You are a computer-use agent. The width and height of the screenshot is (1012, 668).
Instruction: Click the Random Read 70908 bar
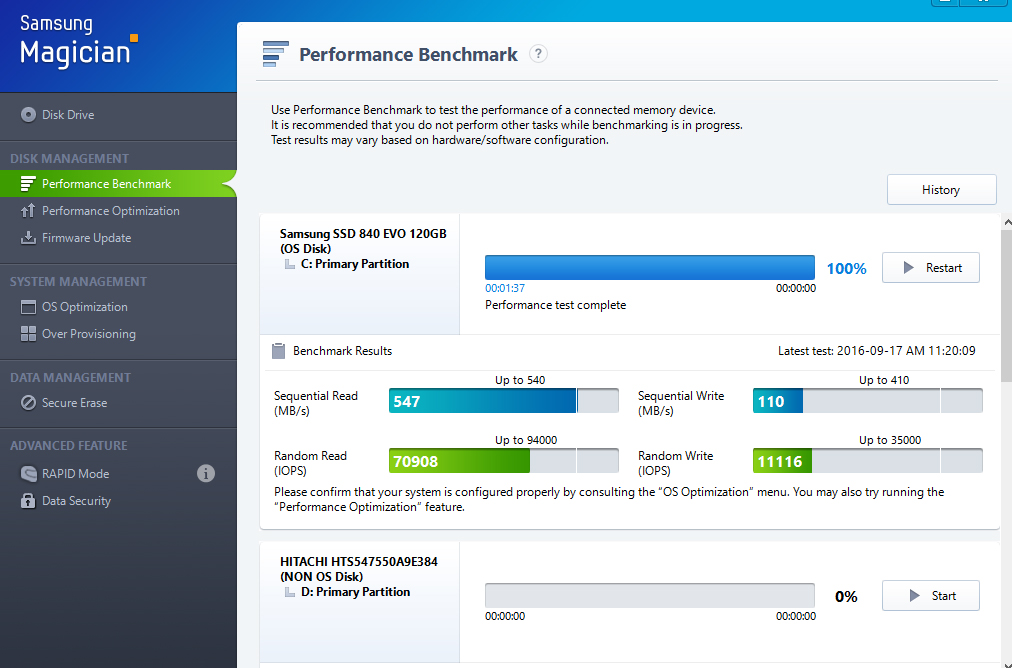tap(503, 461)
